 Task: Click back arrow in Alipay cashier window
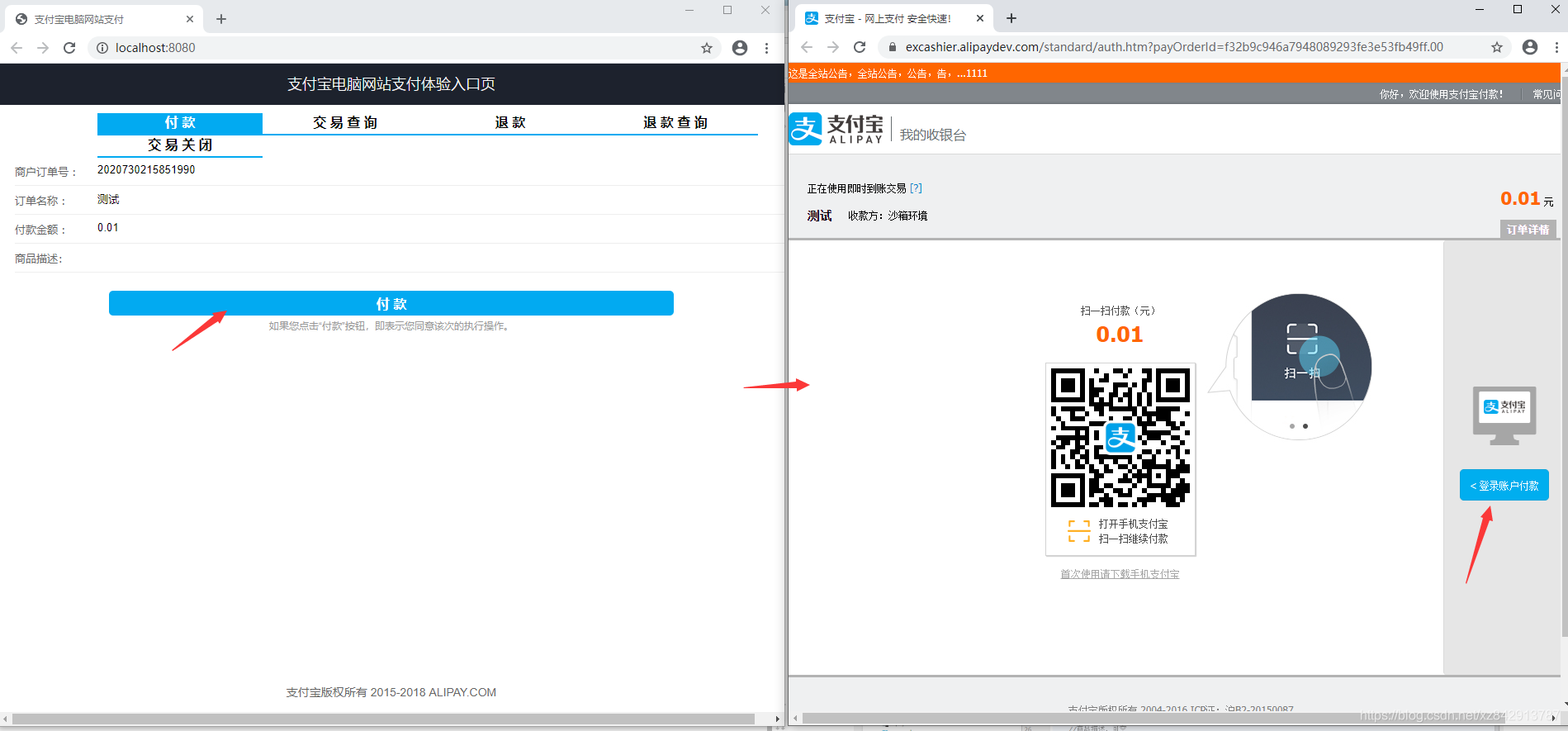click(807, 47)
